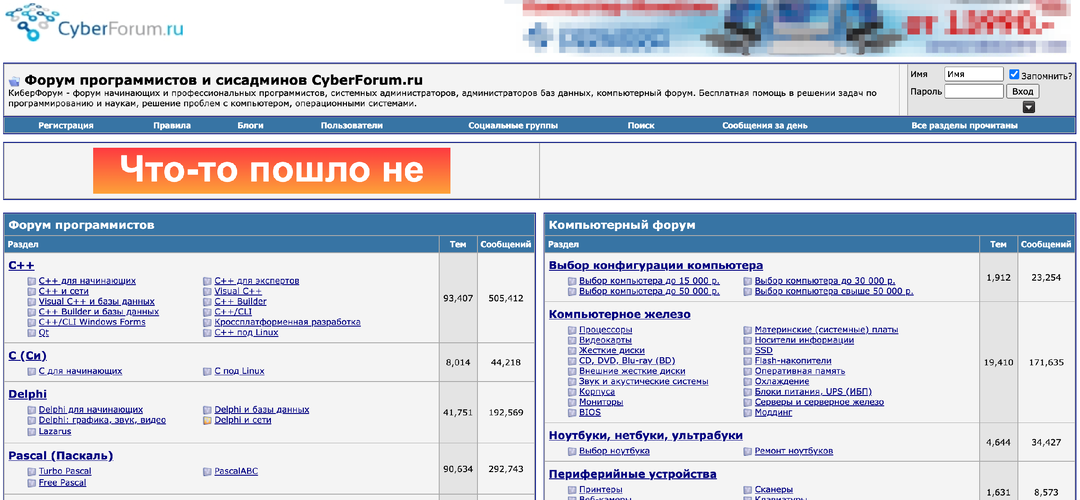This screenshot has width=1080, height=500.
Task: Click the folder icon beside Выбор ноутбука
Action: click(572, 451)
